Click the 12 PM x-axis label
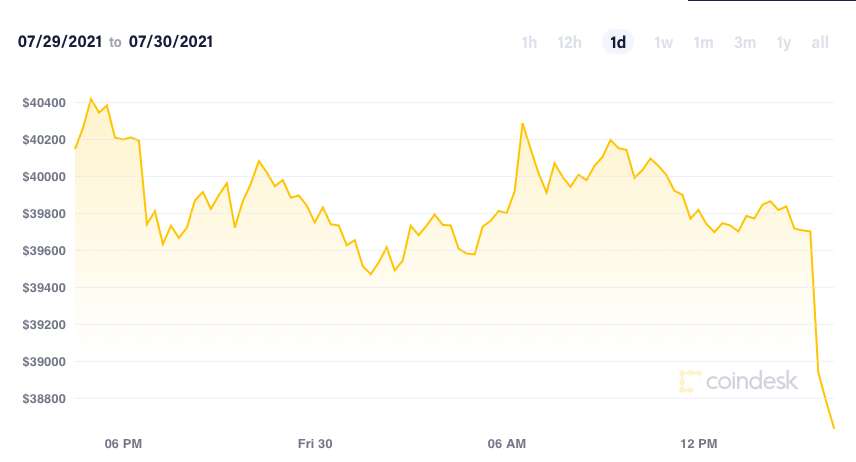This screenshot has width=856, height=462. 699,443
